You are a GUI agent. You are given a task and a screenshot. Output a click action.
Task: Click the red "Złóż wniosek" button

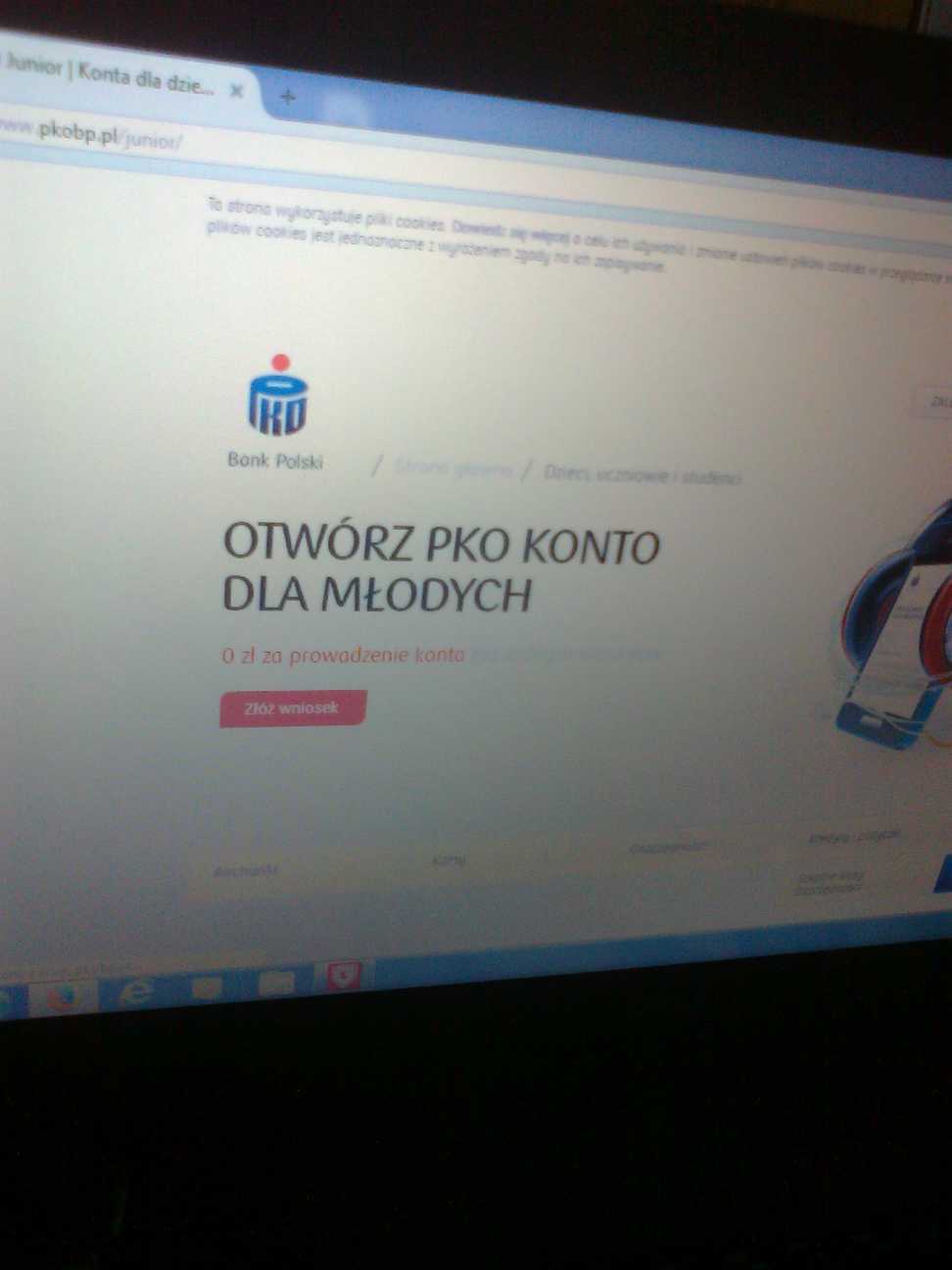(292, 708)
